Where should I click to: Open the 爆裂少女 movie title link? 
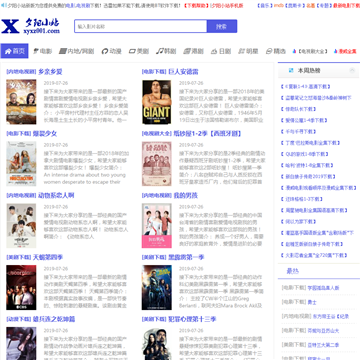[x=45, y=134]
